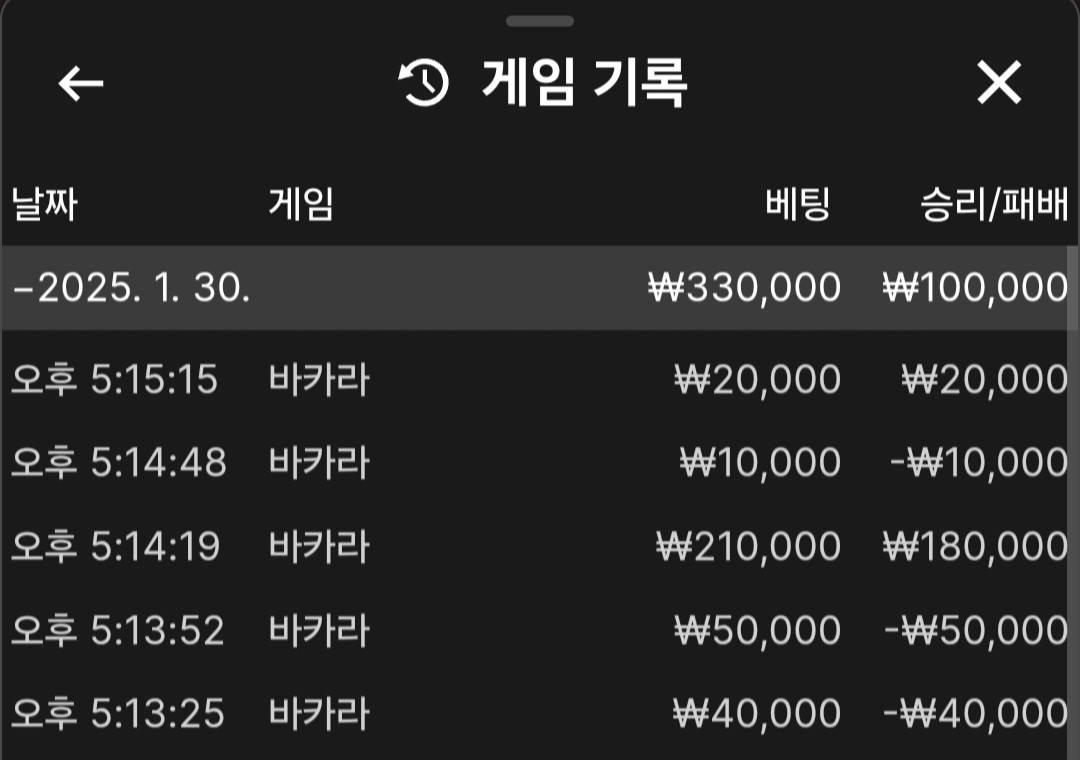Viewport: 1080px width, 760px height.
Task: Click the ₩210,000 bet amount
Action: 749,547
